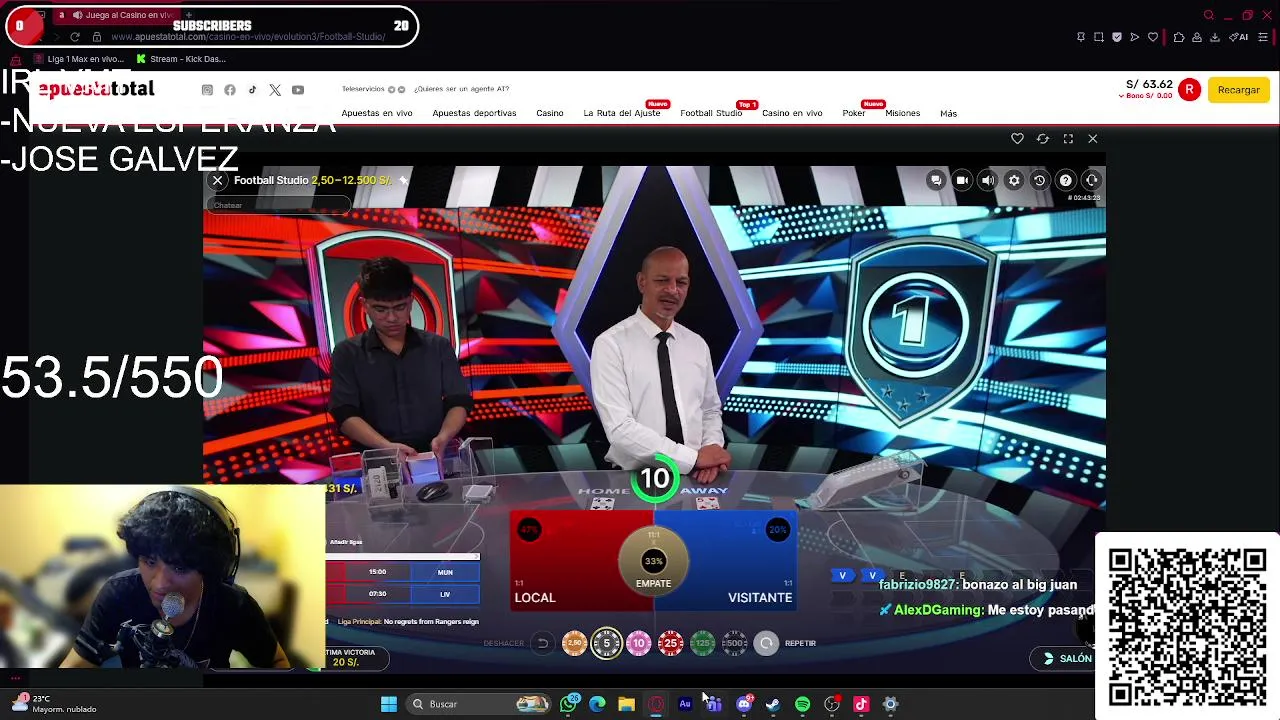This screenshot has height=720, width=1280.
Task: Open the X (Twitter) social icon
Action: tap(275, 90)
